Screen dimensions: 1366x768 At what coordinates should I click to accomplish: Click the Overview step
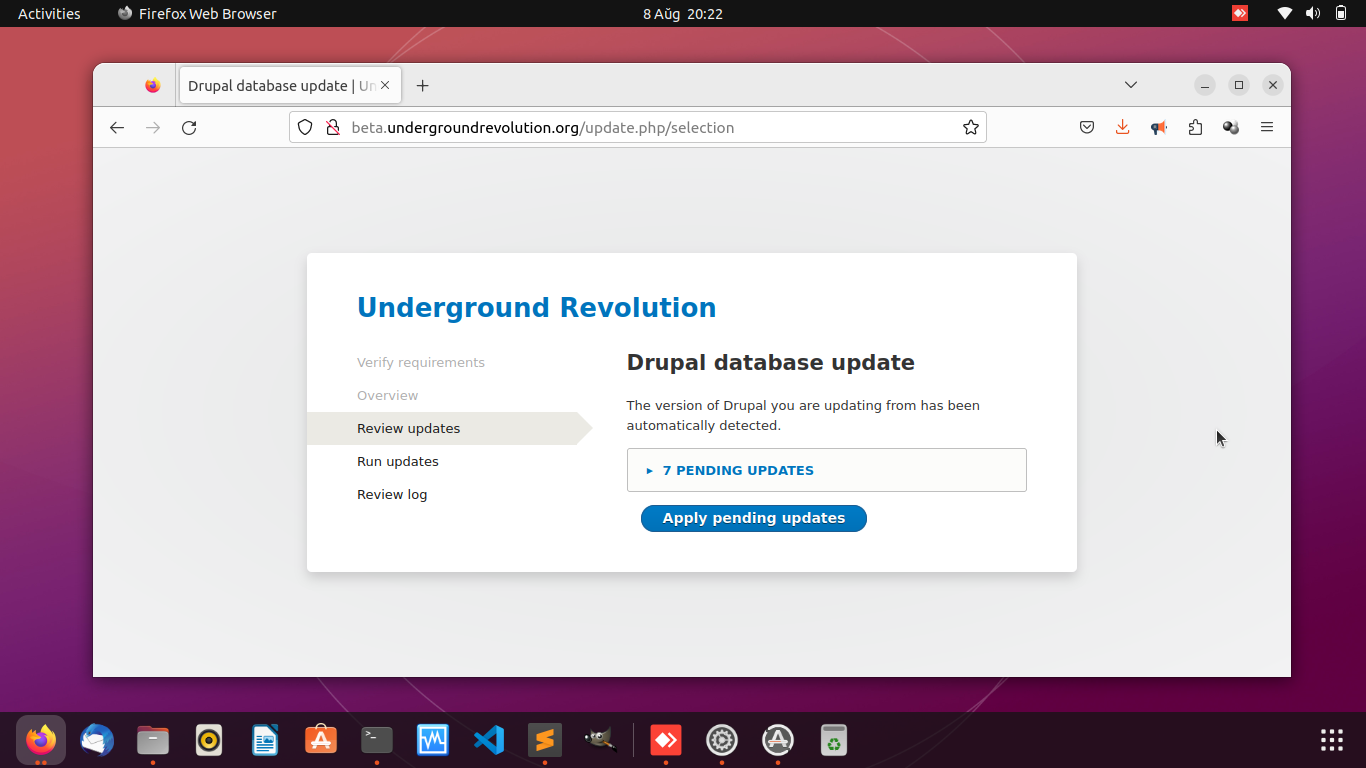pos(388,395)
